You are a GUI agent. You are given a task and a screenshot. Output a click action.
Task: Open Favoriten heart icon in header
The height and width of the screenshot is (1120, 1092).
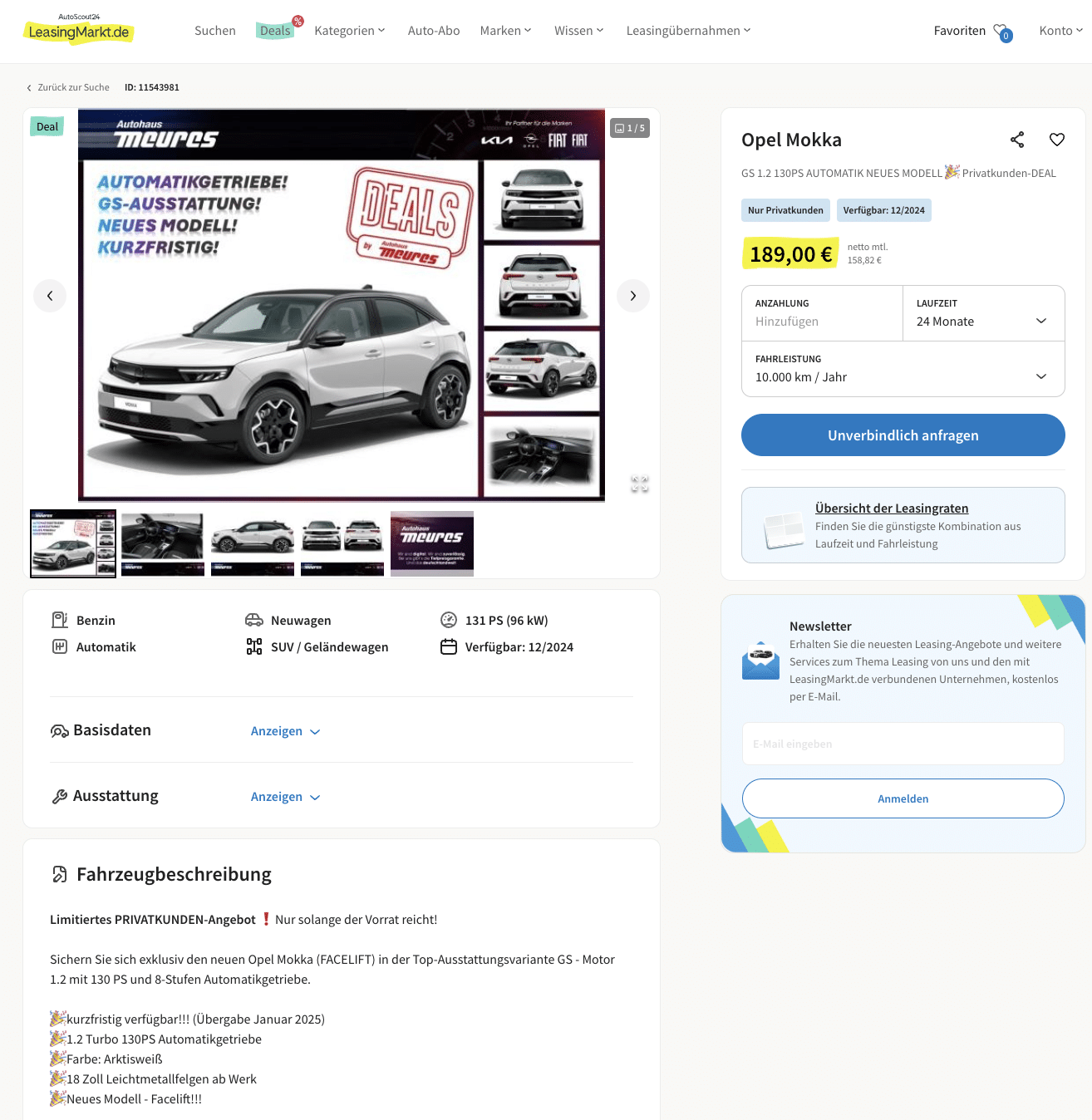pos(1002,32)
